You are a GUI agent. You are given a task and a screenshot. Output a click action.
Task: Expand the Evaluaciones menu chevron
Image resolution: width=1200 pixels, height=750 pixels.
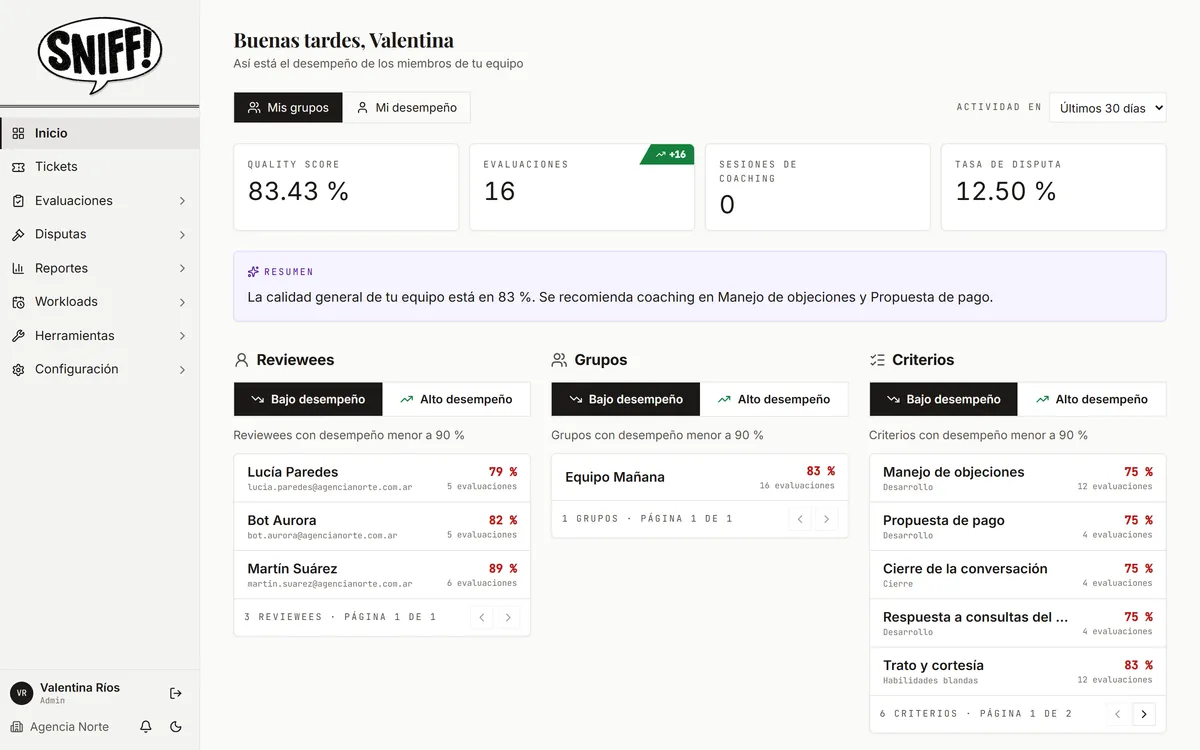click(182, 201)
